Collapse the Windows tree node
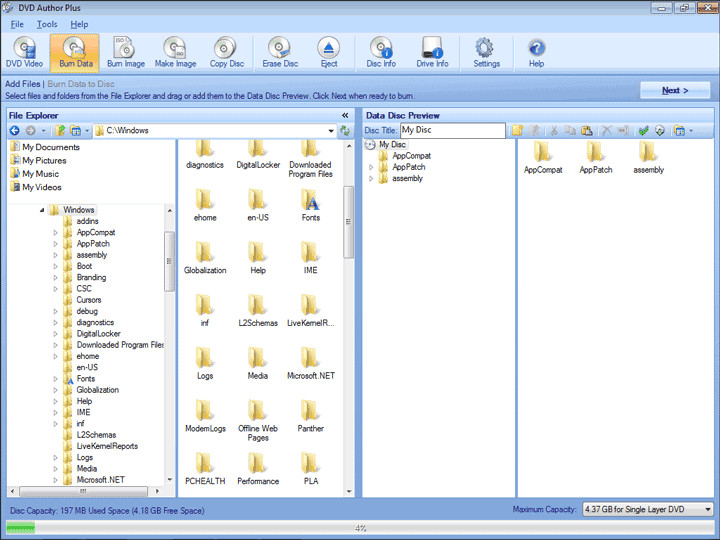 (x=42, y=210)
